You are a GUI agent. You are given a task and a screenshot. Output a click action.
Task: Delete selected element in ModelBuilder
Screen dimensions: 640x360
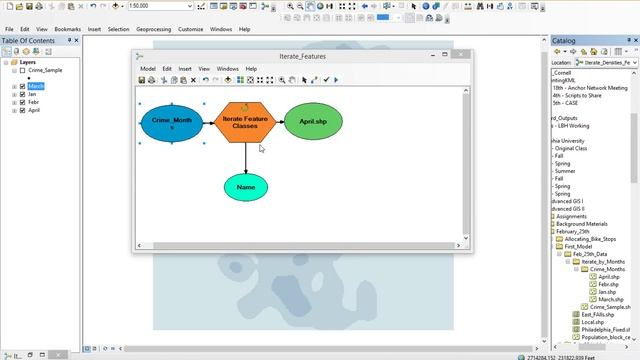(x=193, y=80)
